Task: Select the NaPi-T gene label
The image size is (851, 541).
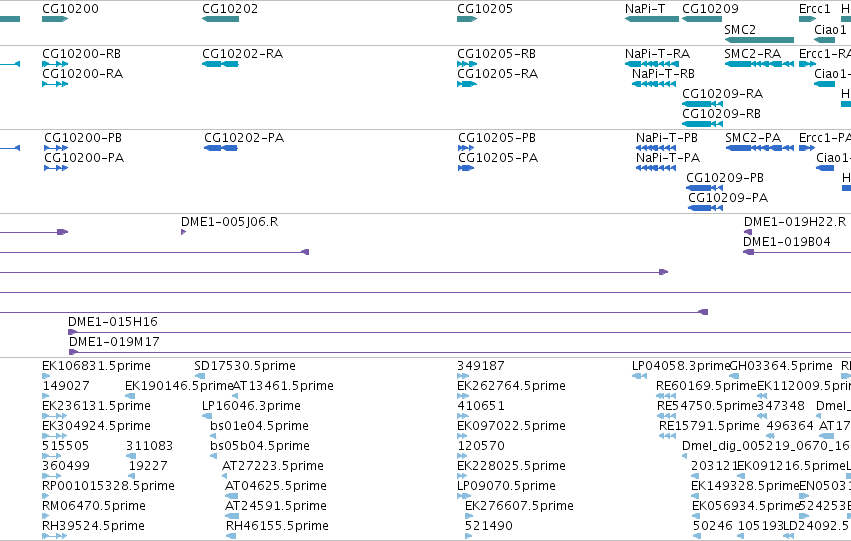Action: (x=645, y=9)
